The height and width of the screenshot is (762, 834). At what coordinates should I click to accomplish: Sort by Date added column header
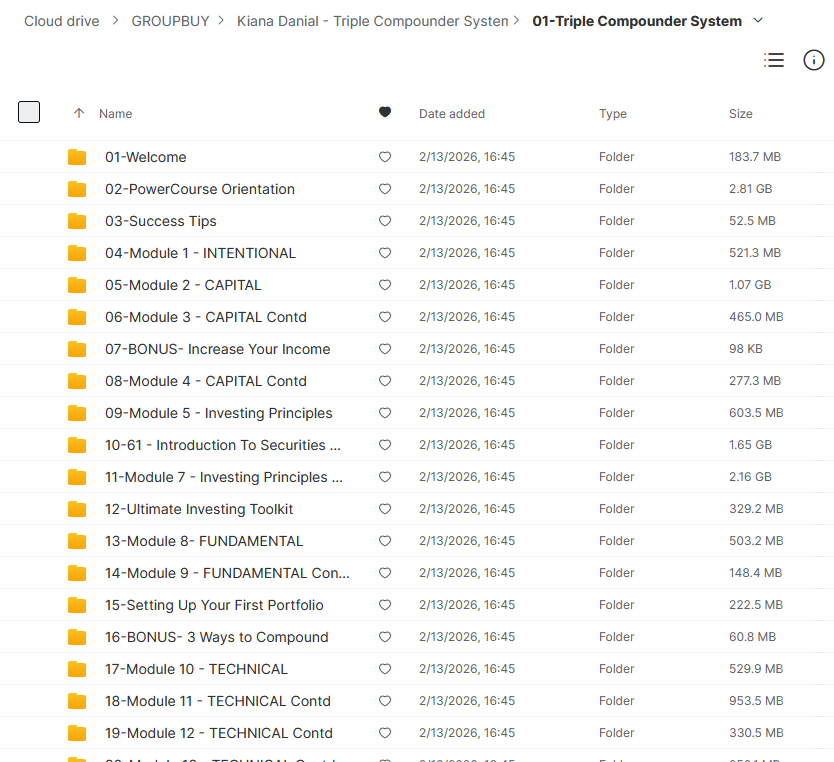pyautogui.click(x=451, y=114)
